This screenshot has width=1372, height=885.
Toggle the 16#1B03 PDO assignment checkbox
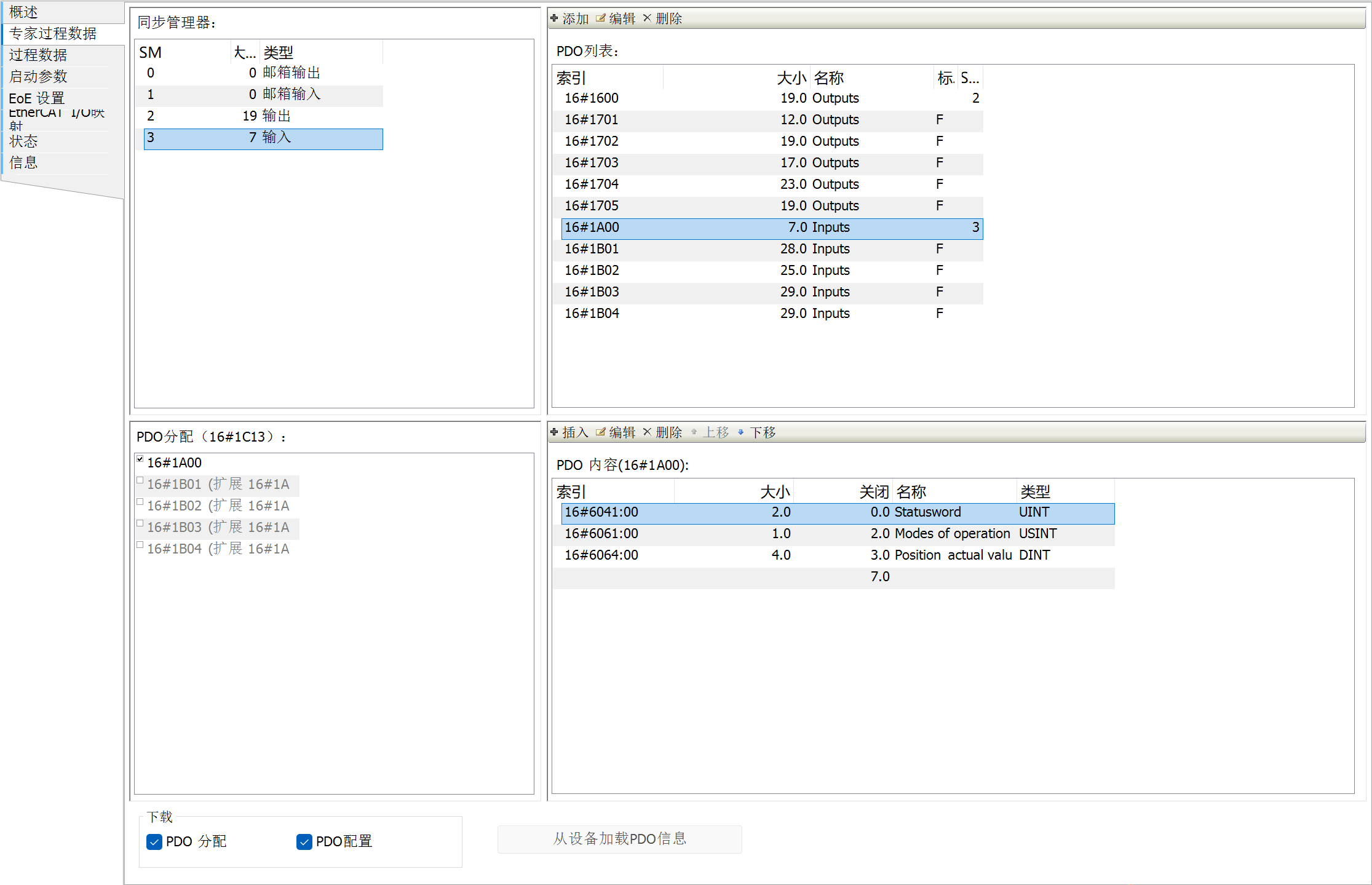(140, 523)
